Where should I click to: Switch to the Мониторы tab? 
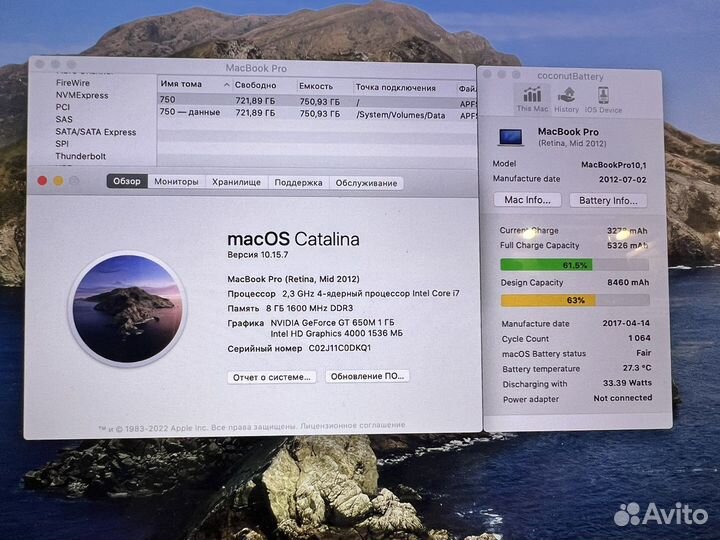pos(176,182)
